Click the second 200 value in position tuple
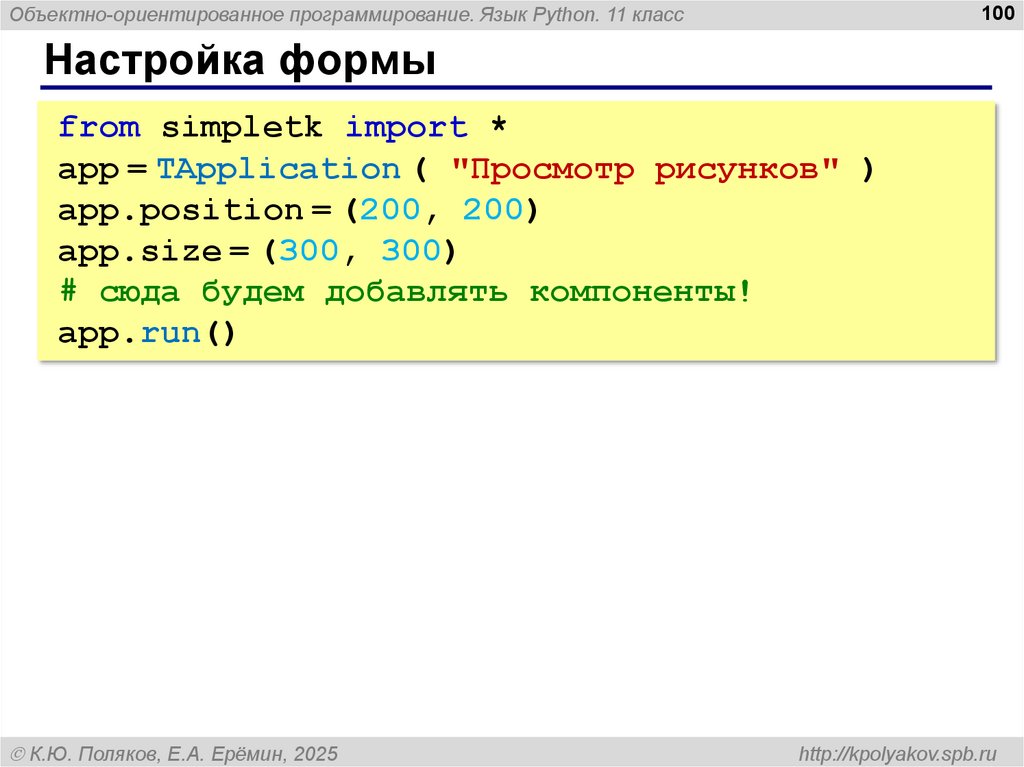 tap(493, 210)
